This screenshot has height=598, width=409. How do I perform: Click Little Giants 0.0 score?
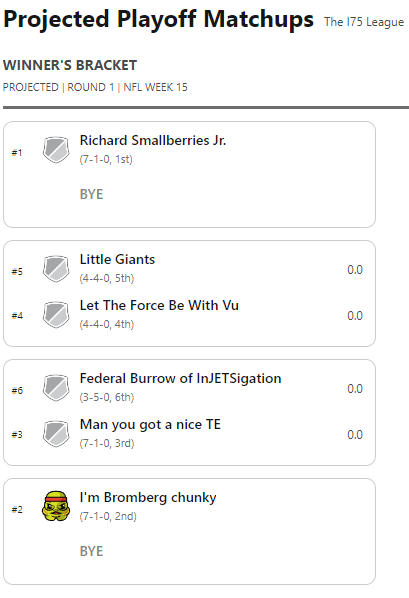click(x=355, y=270)
